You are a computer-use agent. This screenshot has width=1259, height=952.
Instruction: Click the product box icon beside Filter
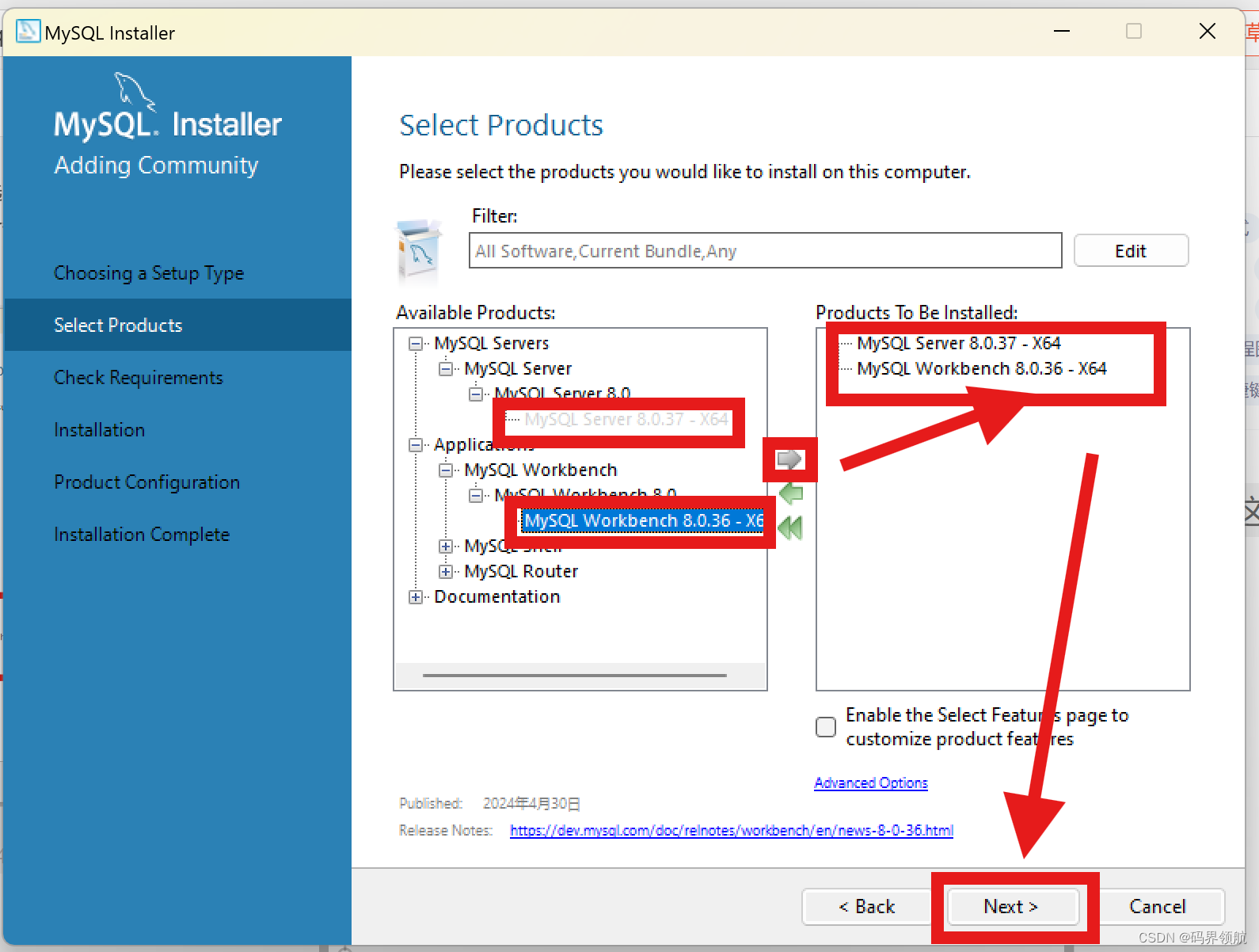[x=419, y=250]
